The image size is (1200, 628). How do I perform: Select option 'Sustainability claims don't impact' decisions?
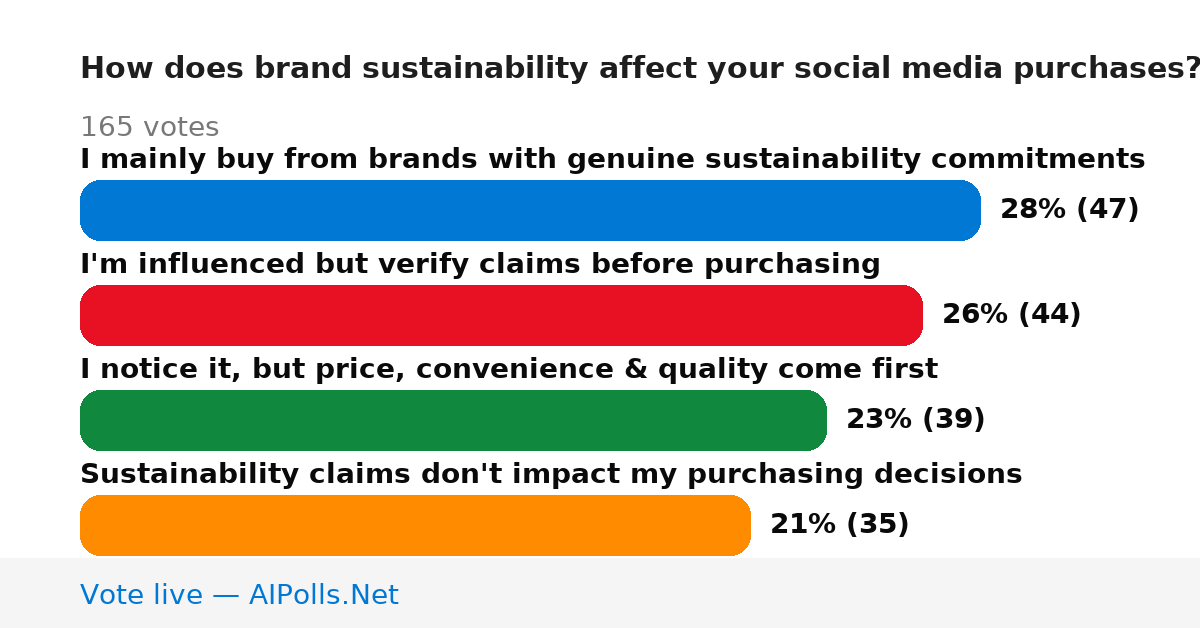click(551, 474)
